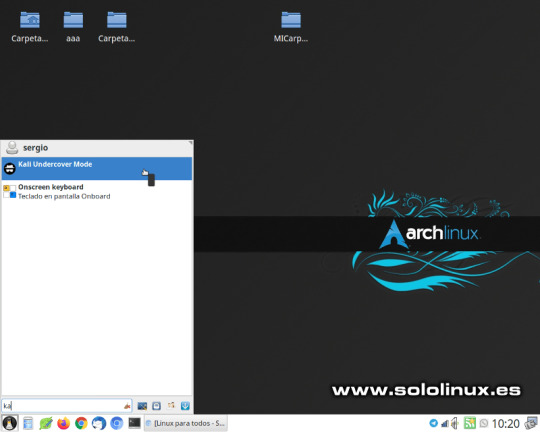Open the network signal tray indicator
This screenshot has height=432, width=540.
(x=445, y=423)
